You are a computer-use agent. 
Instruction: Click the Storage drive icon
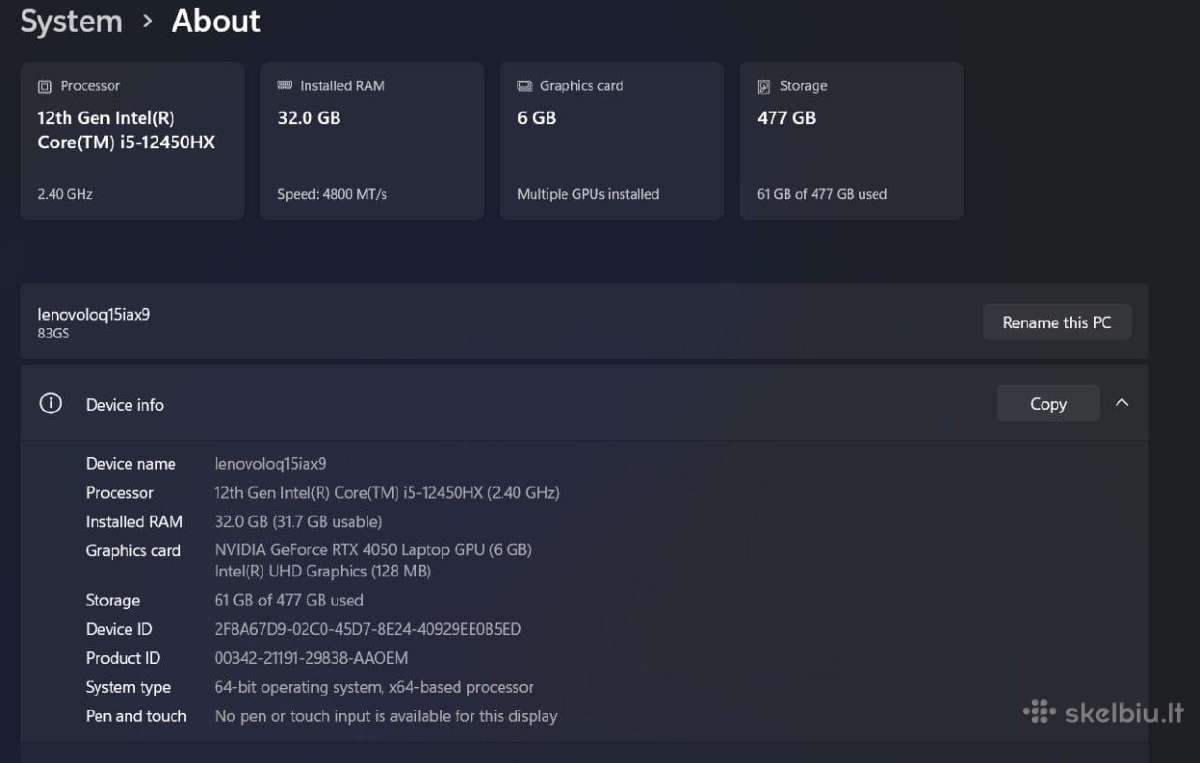(764, 87)
